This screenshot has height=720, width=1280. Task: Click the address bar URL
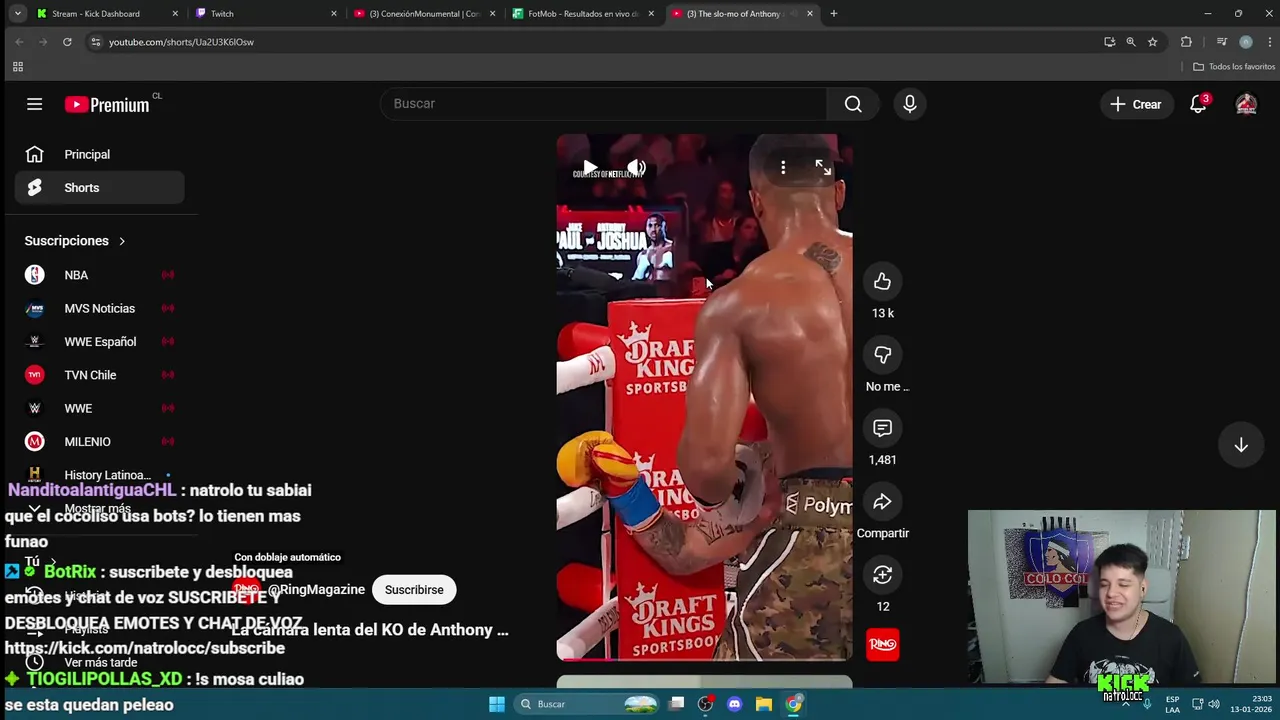(x=181, y=42)
